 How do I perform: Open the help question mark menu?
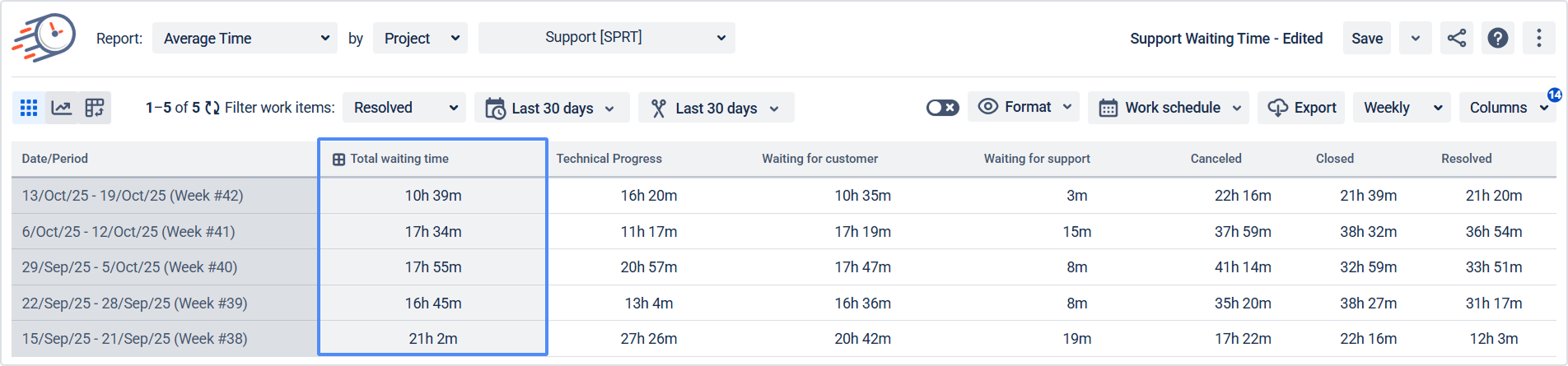tap(1498, 38)
